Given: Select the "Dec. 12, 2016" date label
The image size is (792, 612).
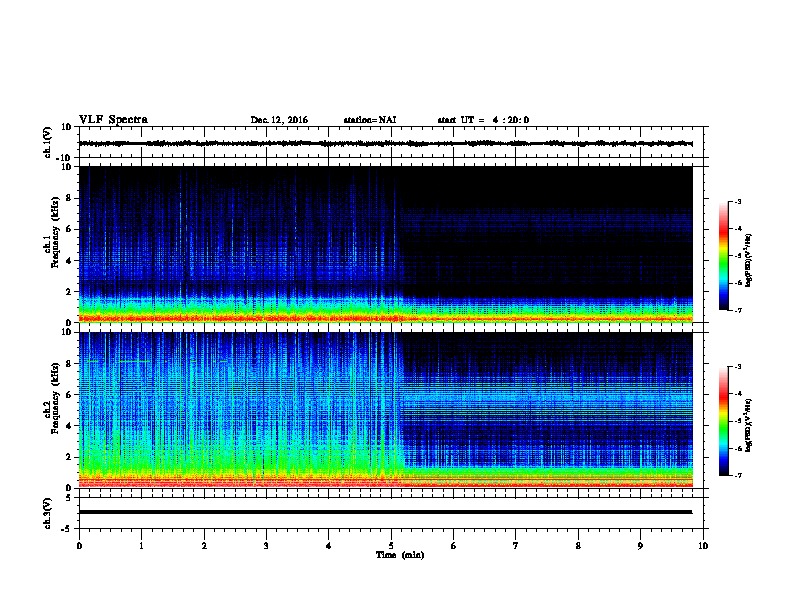Looking at the screenshot, I should (279, 120).
